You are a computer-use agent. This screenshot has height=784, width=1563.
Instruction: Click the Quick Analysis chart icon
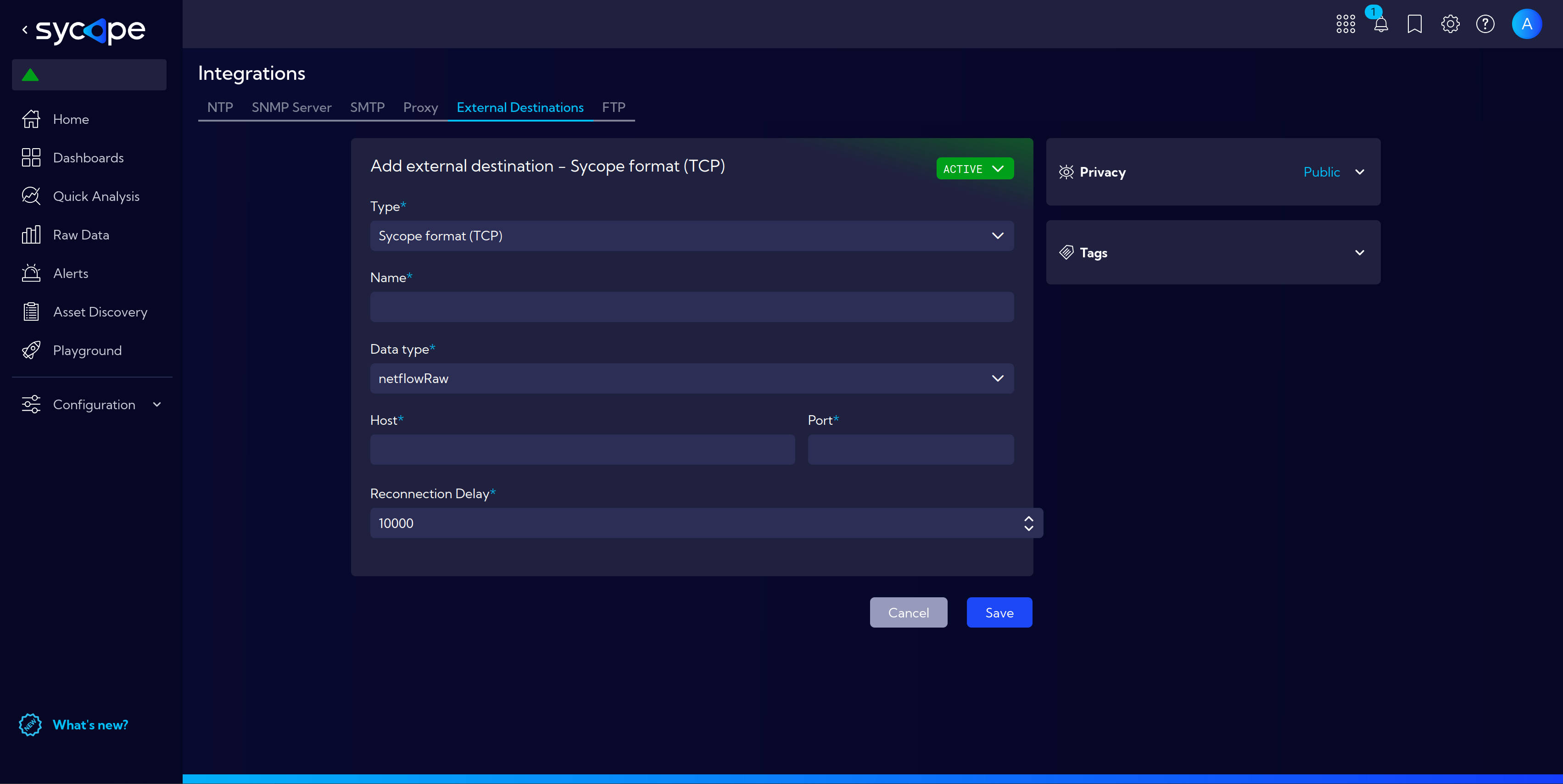click(31, 196)
